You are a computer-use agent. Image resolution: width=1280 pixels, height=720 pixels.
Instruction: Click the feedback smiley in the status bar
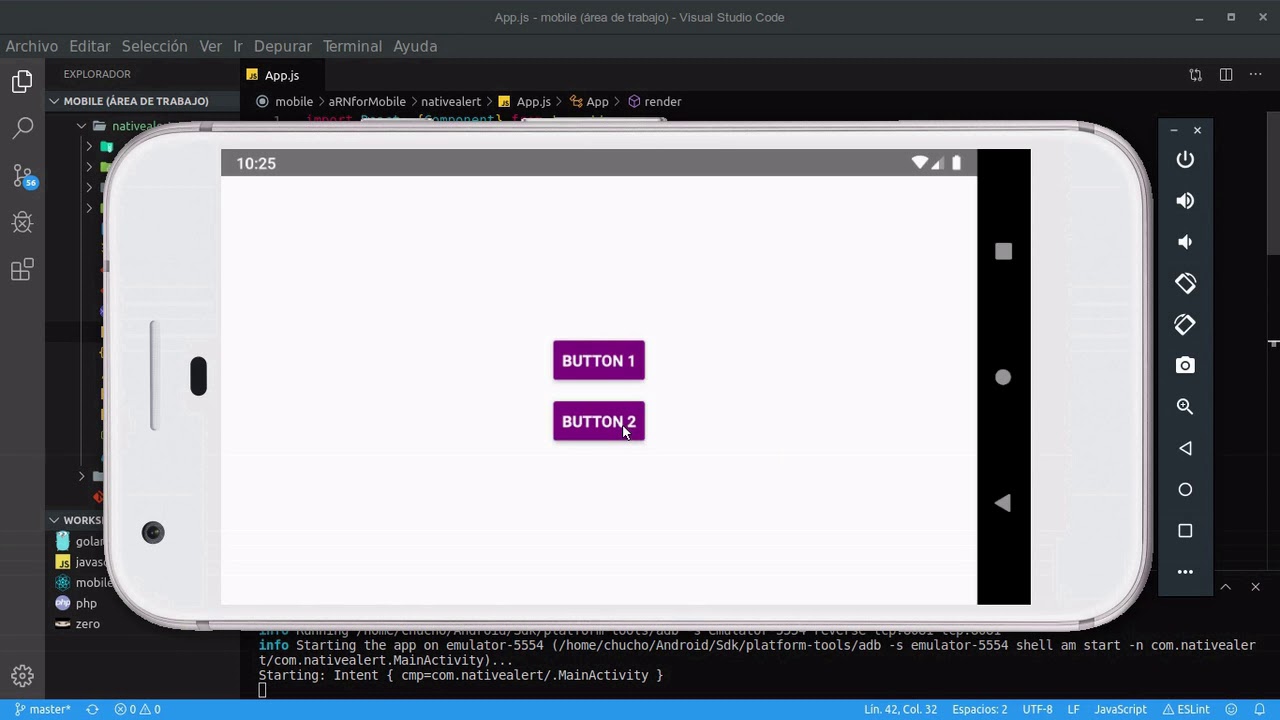pos(1231,709)
